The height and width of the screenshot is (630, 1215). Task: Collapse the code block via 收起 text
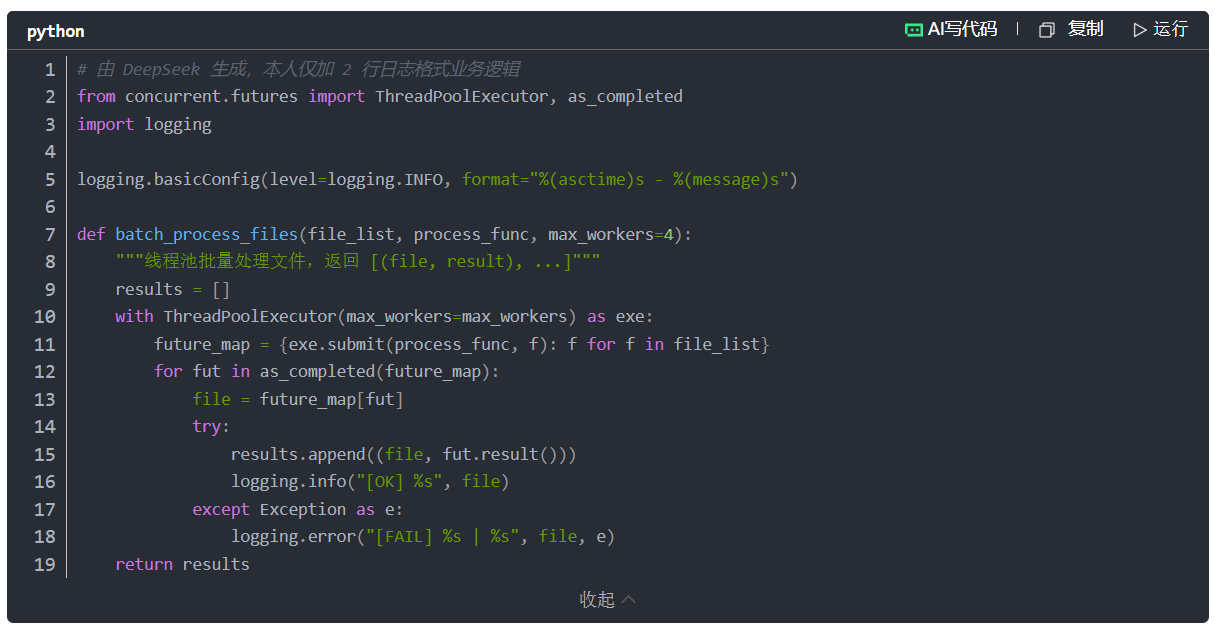[597, 600]
